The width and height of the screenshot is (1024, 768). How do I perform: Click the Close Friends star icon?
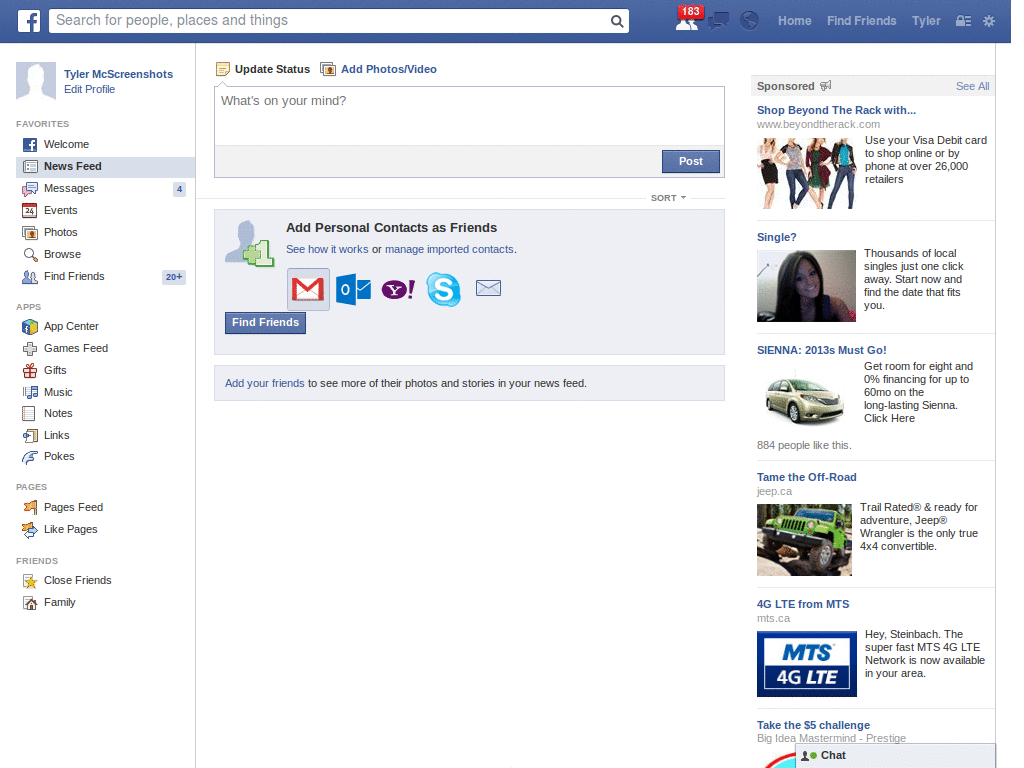point(30,581)
